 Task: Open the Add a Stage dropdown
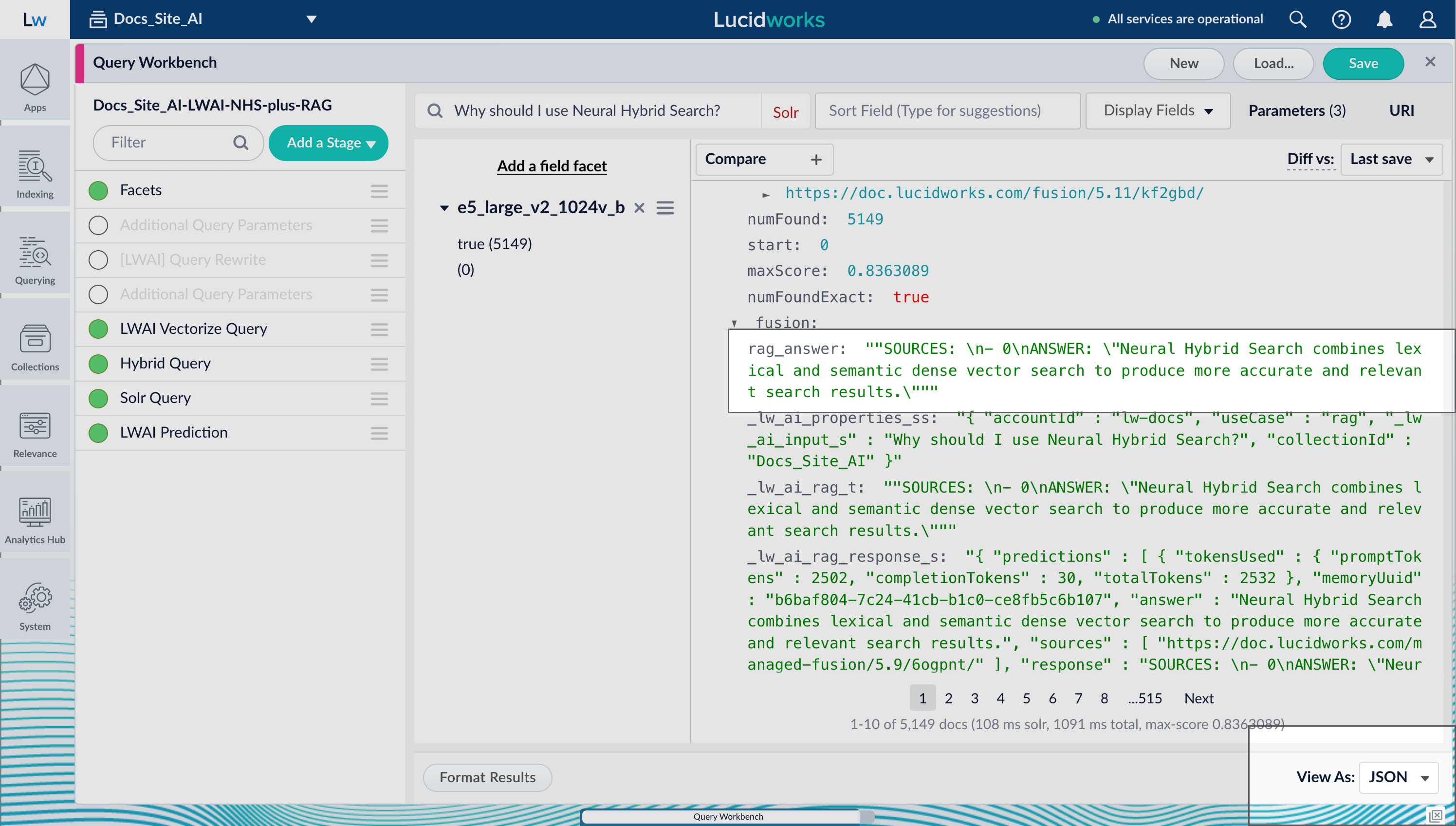pos(329,143)
